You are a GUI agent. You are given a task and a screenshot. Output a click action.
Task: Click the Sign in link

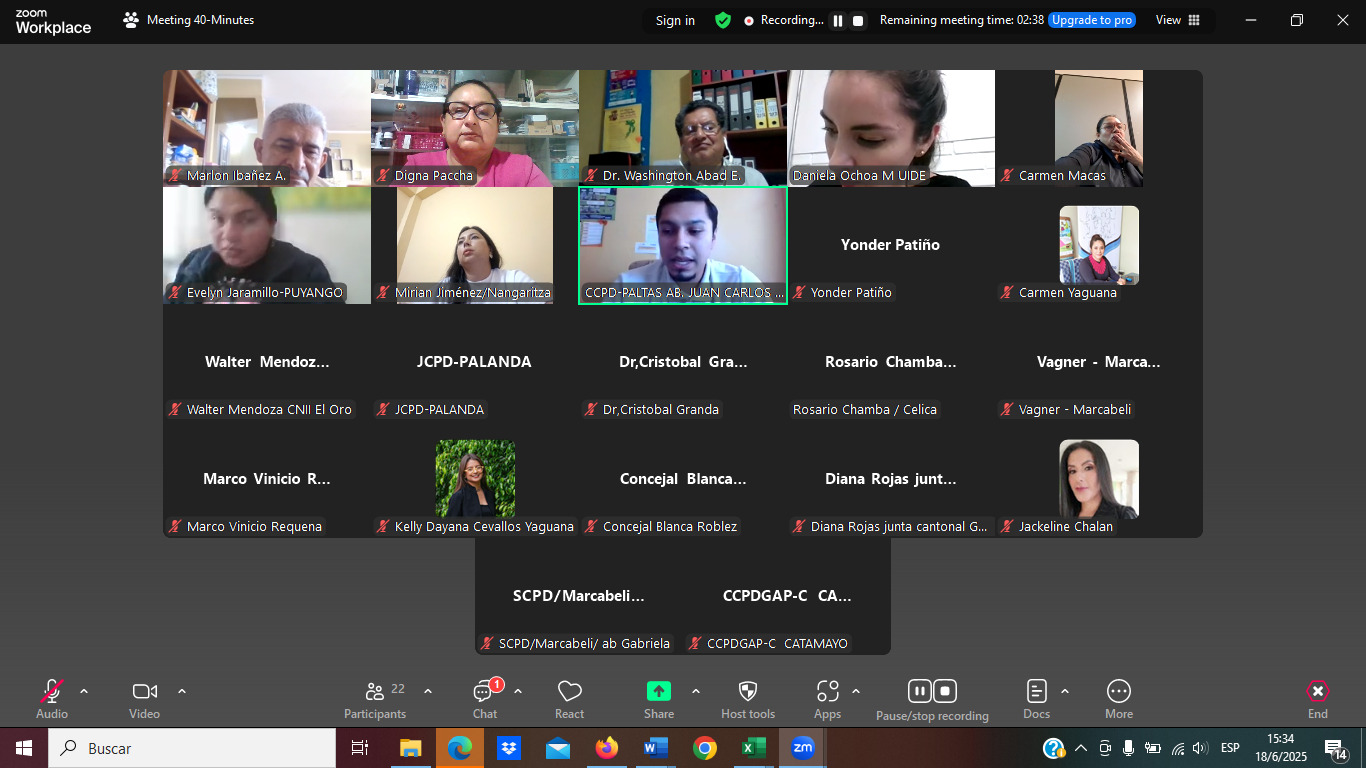(x=675, y=20)
